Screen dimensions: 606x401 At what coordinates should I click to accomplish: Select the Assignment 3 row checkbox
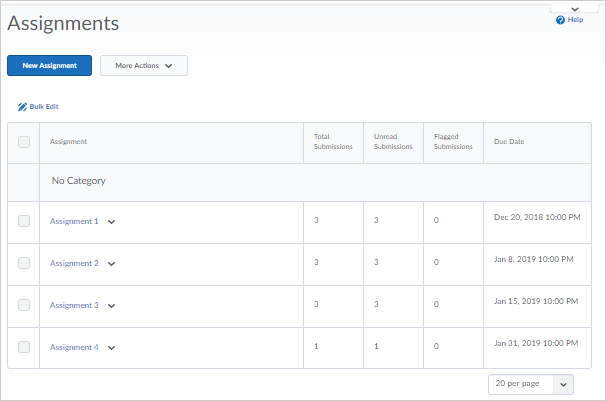tap(24, 305)
